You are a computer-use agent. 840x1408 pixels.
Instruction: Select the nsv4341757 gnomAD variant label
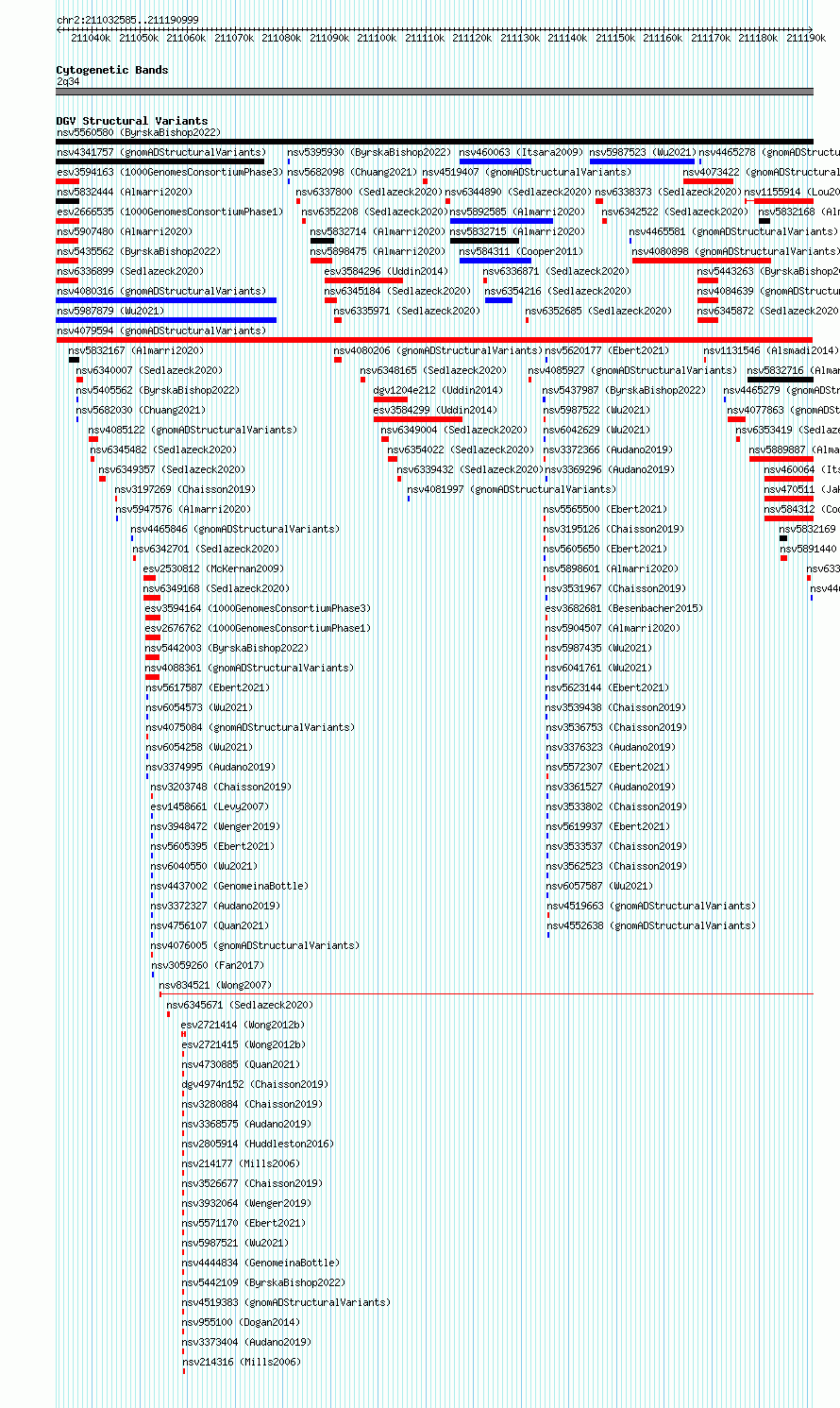[x=161, y=153]
